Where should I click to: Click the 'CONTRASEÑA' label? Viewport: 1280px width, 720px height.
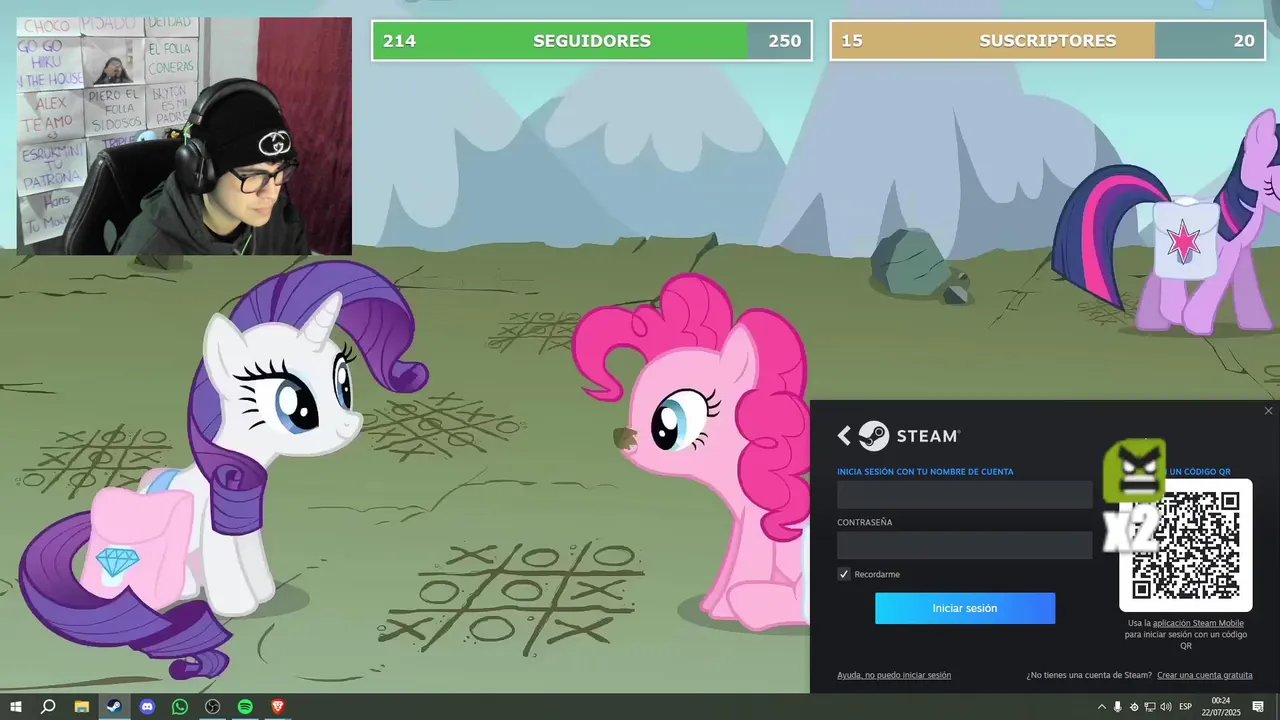[x=865, y=522]
